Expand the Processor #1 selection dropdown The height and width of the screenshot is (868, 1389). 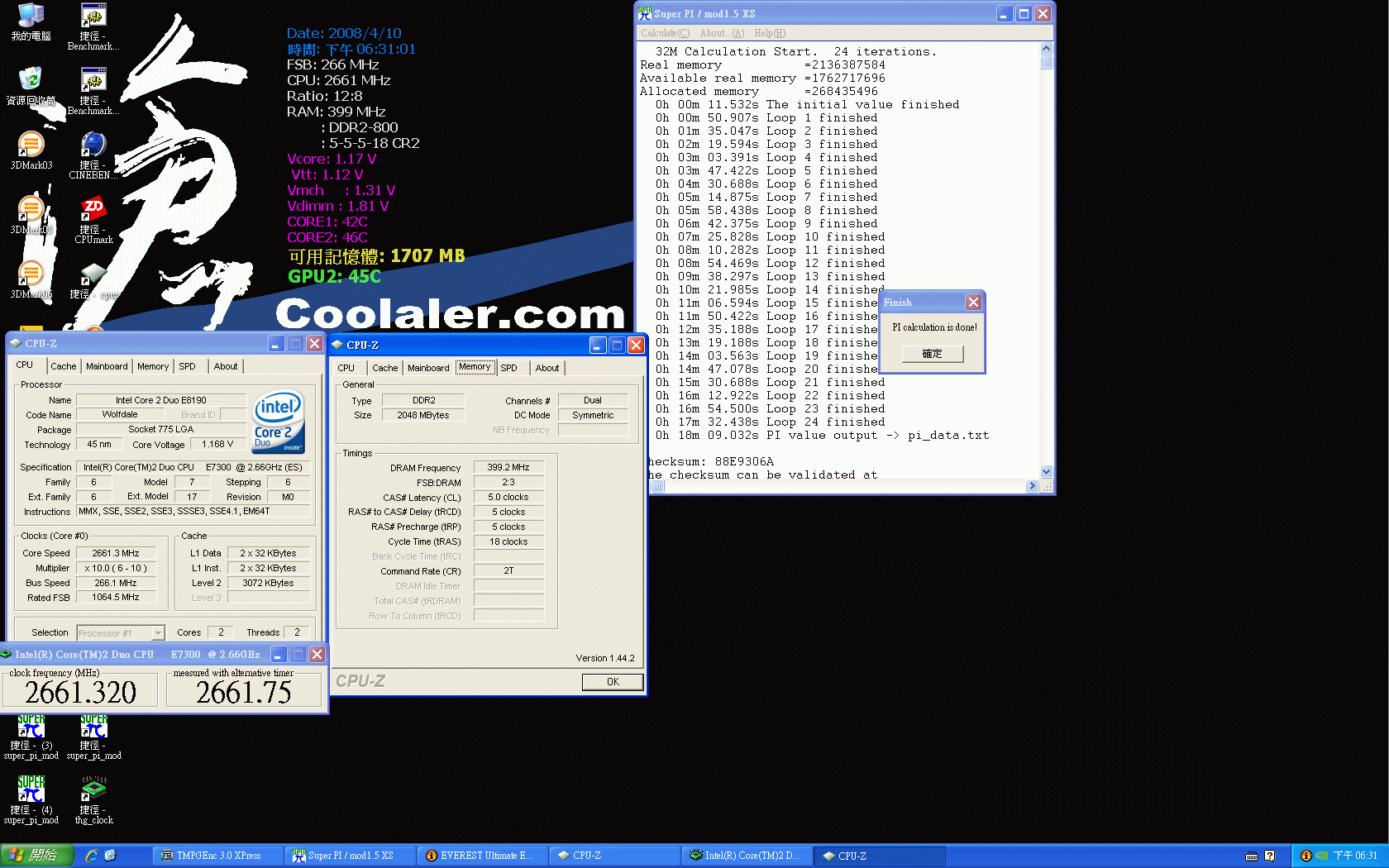(x=157, y=633)
